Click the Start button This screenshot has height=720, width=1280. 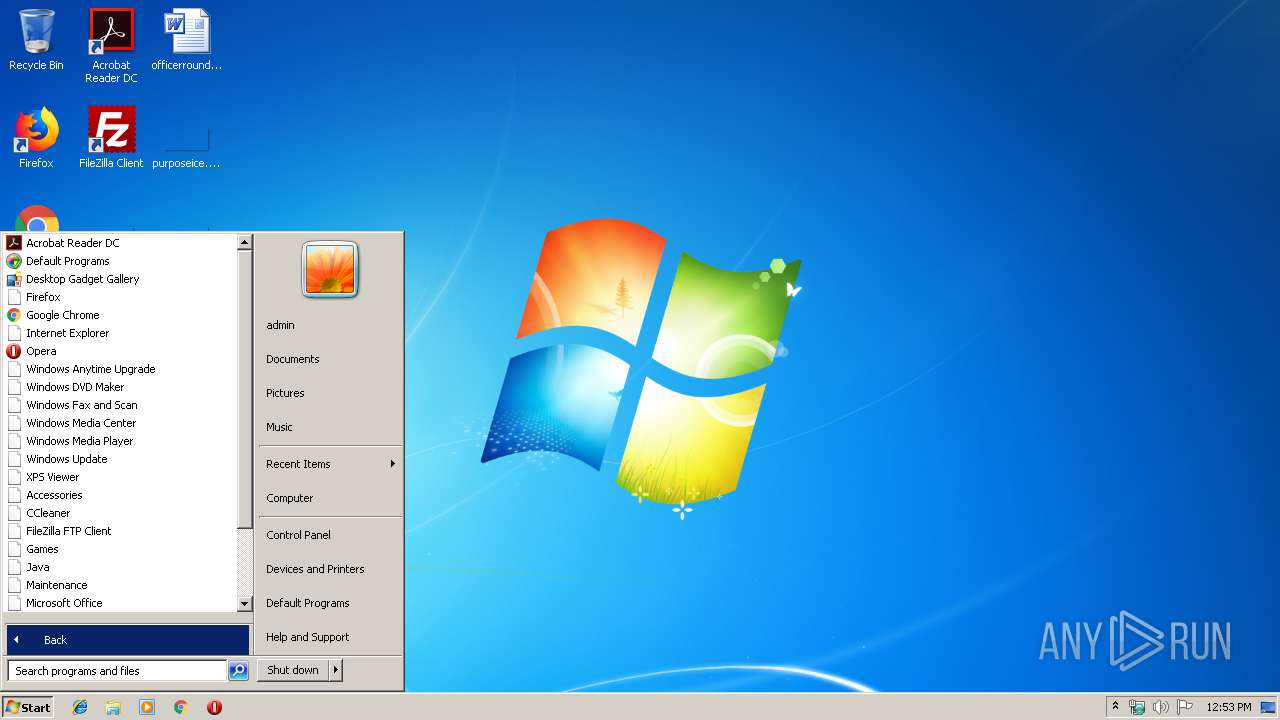[28, 707]
